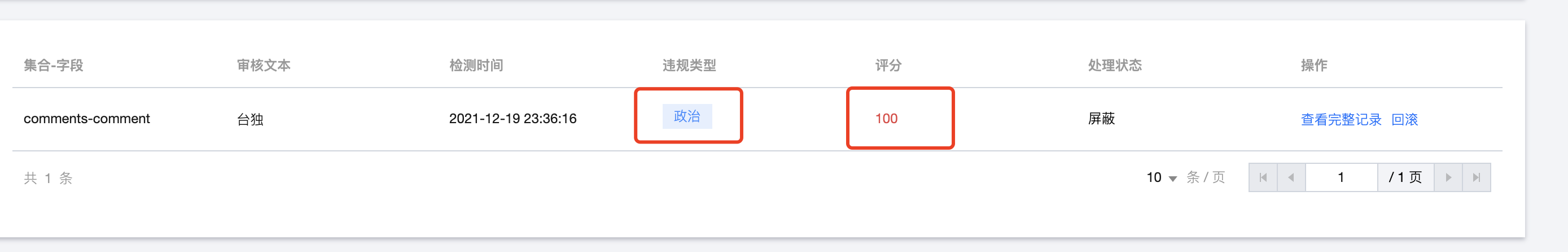Click the 检测时间 column header
This screenshot has width=1568, height=252.
(x=476, y=65)
